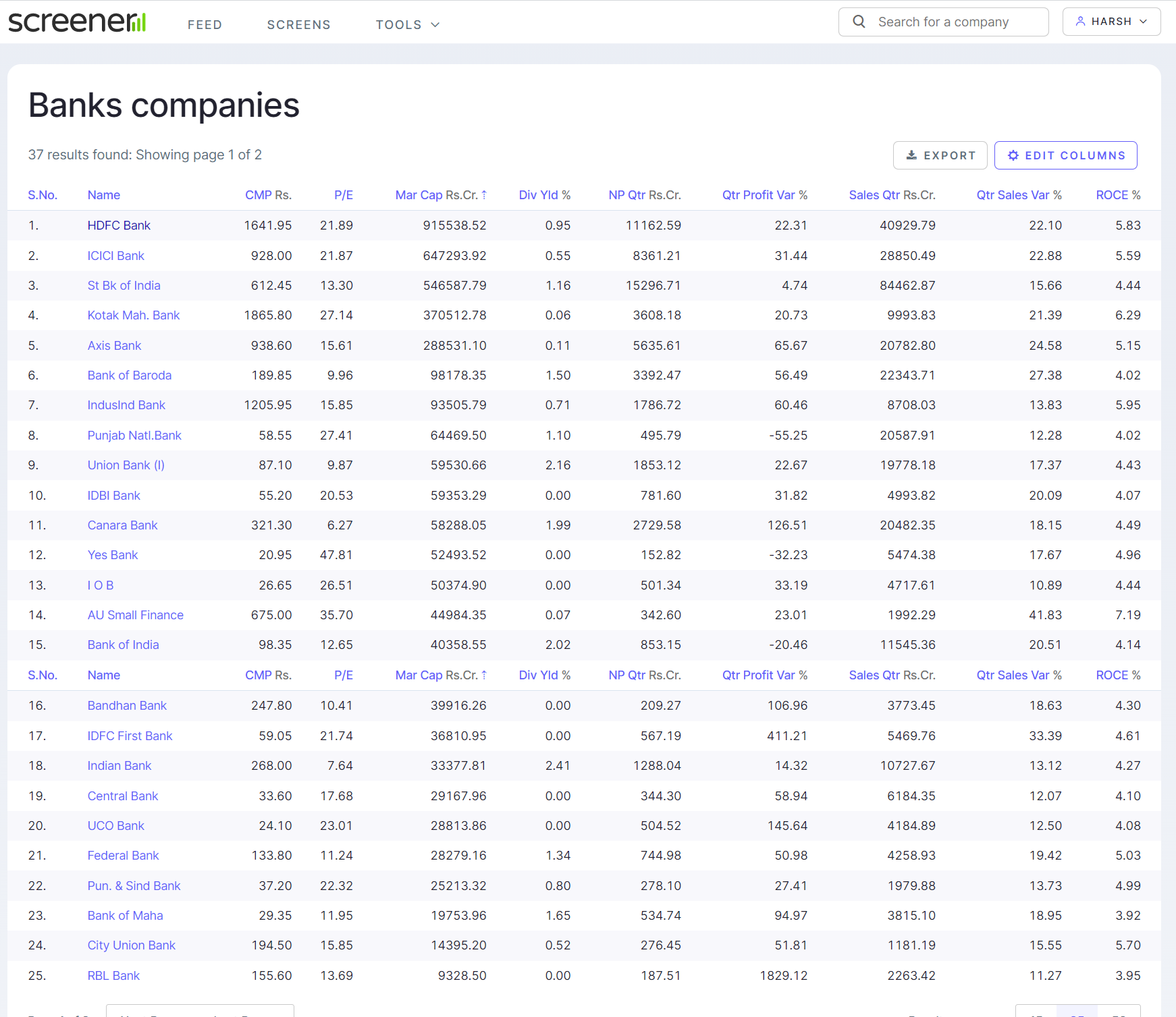
Task: Open the FEED menu item
Action: click(205, 25)
